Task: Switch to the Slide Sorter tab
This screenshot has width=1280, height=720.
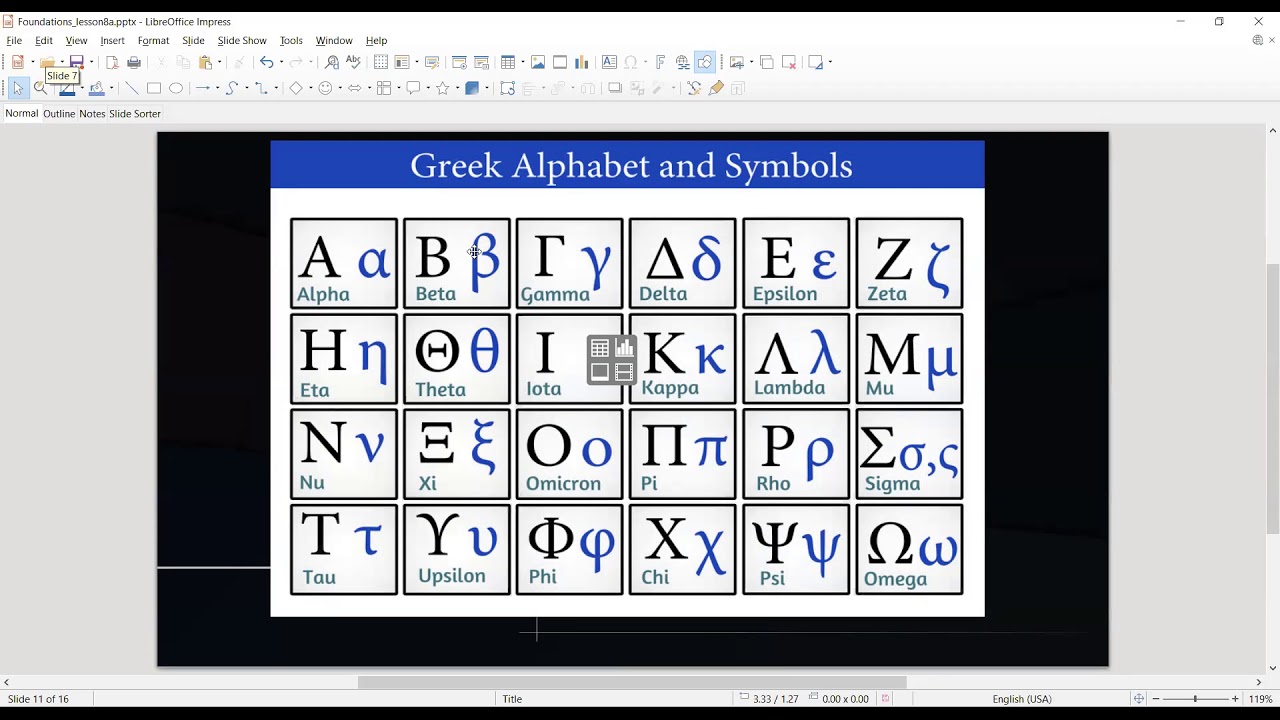Action: (x=135, y=114)
